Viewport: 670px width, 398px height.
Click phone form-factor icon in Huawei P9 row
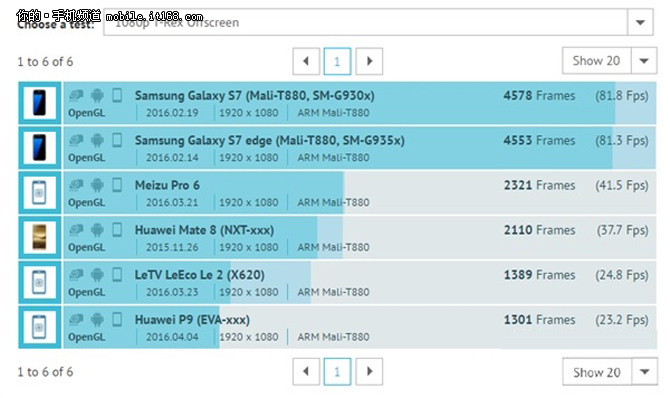coord(117,319)
